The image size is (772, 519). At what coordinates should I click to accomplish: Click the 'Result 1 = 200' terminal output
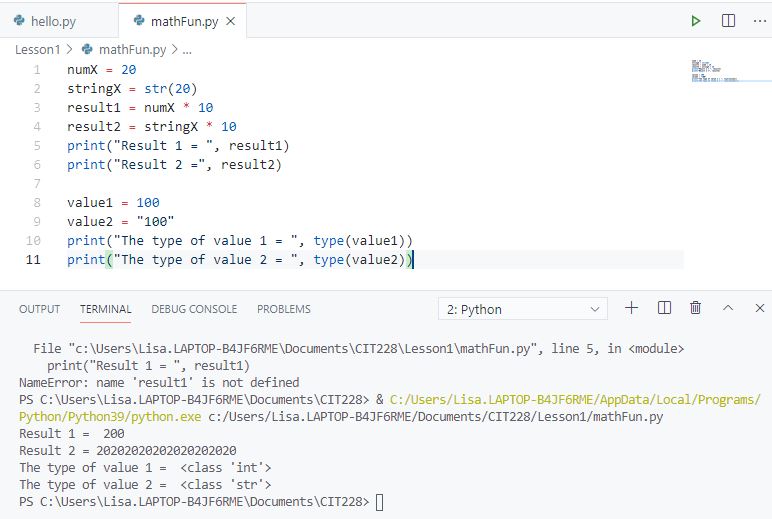tap(72, 434)
